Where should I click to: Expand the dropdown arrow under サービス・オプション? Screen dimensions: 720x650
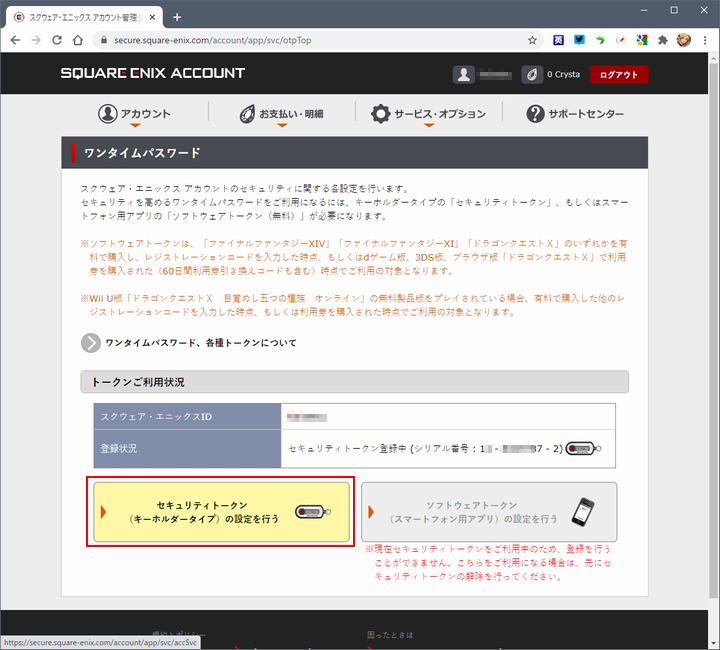click(x=429, y=125)
